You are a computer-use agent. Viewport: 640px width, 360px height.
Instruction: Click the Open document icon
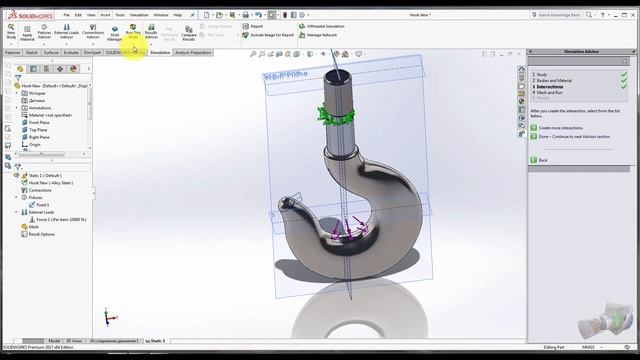(219, 15)
